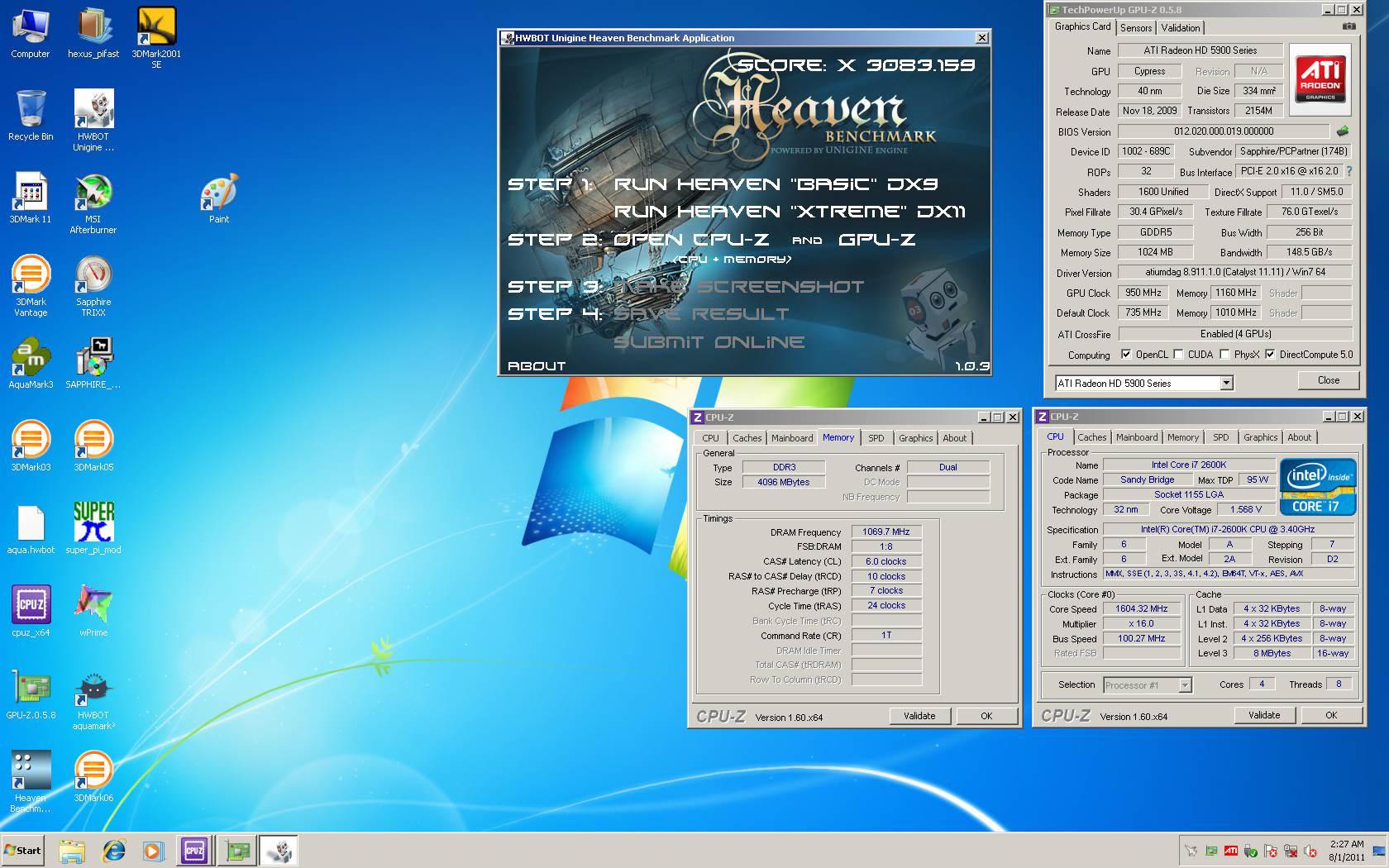
Task: Toggle CUDA checkbox in GPU-Z
Action: tap(1178, 355)
